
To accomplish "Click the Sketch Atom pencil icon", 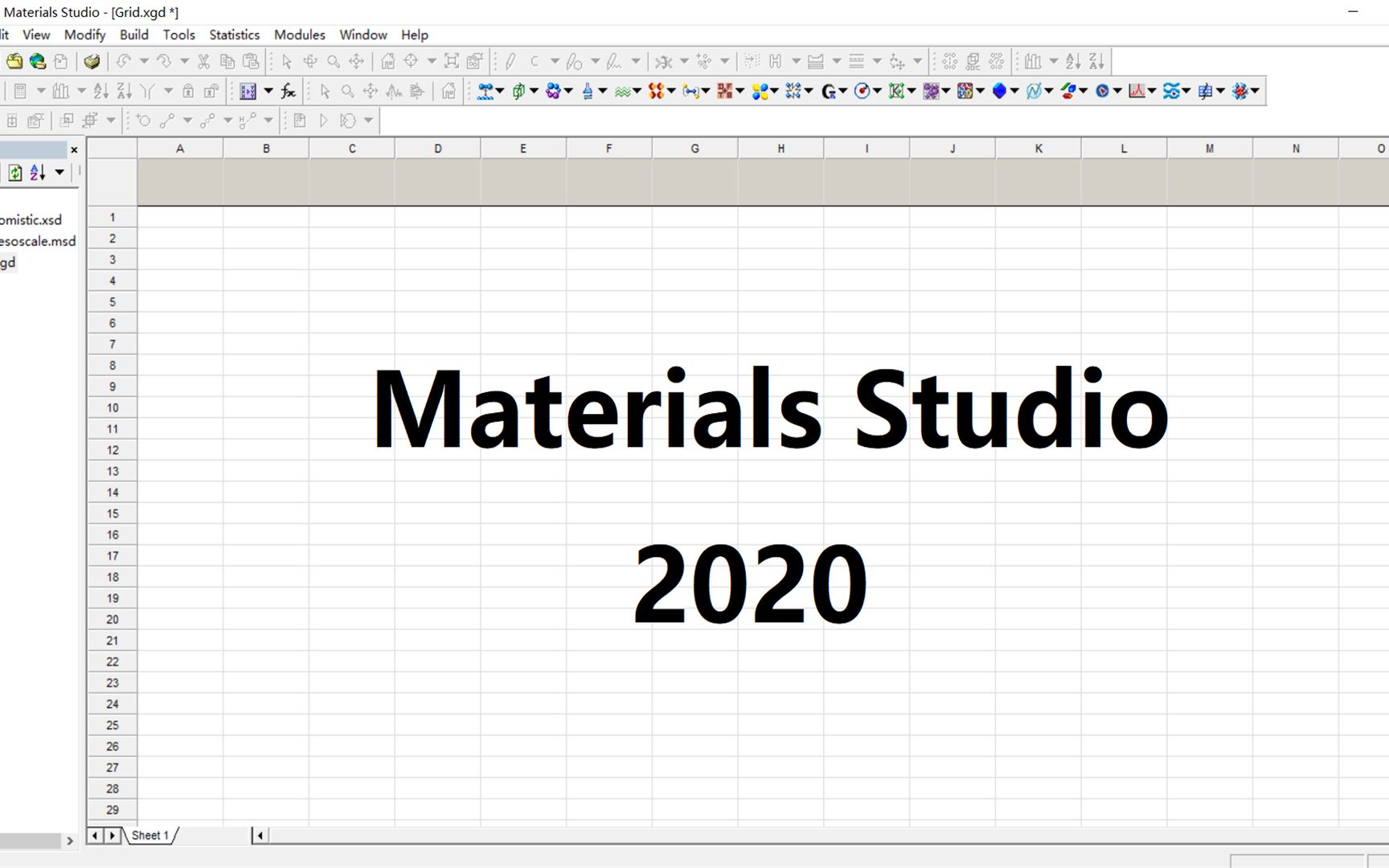I will 510,61.
